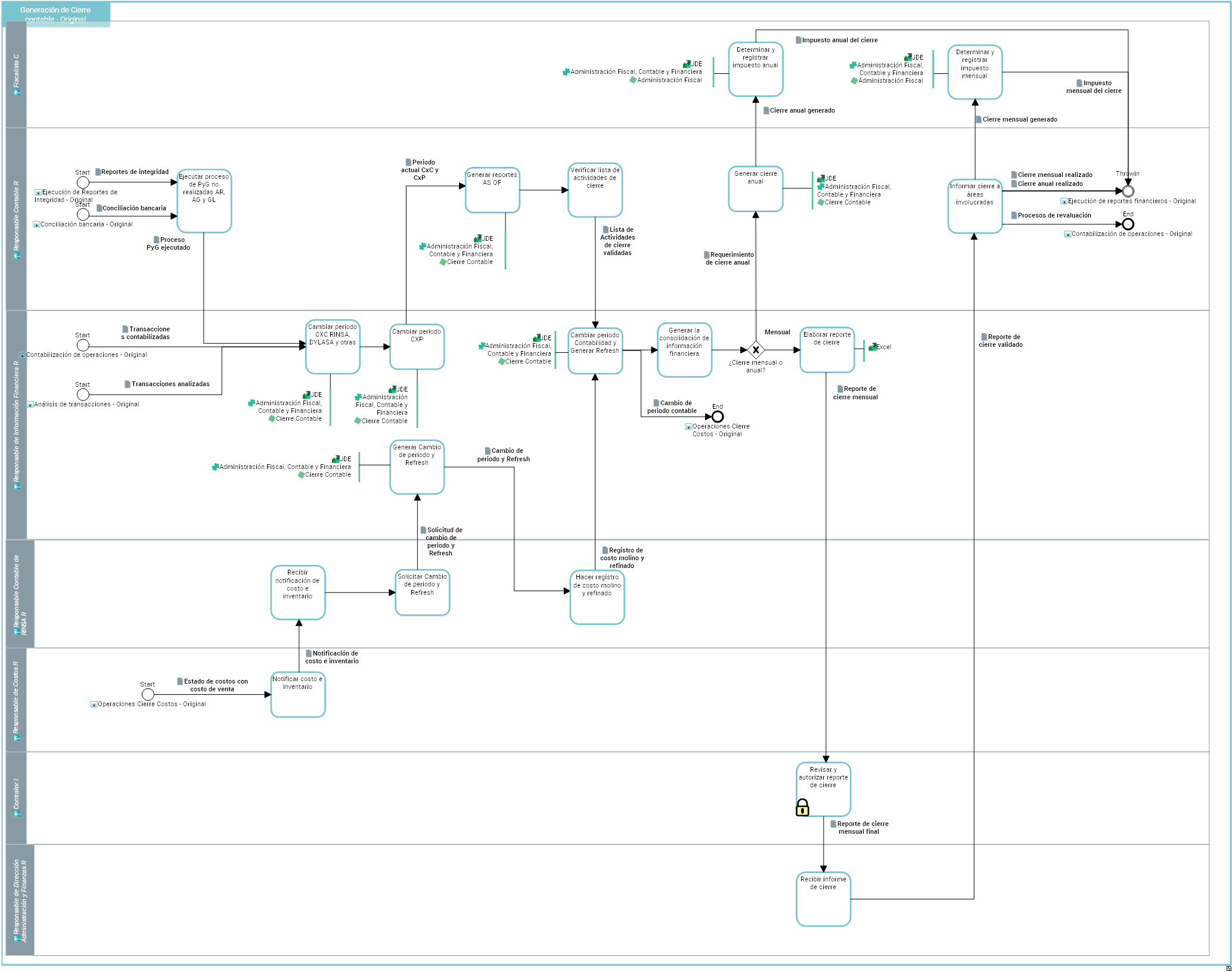Click link icon of Análisis de transacciones - Original
The height and width of the screenshot is (972, 1232).
coord(30,405)
